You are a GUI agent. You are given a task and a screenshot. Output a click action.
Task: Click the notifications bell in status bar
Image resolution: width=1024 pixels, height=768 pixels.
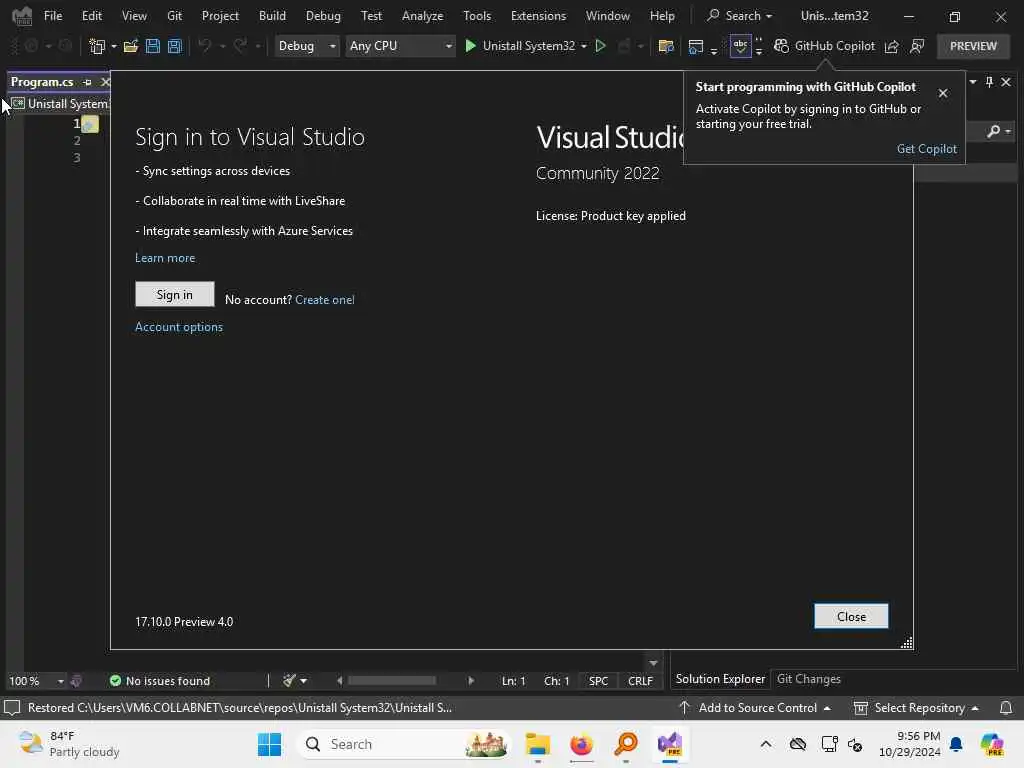(x=1006, y=707)
